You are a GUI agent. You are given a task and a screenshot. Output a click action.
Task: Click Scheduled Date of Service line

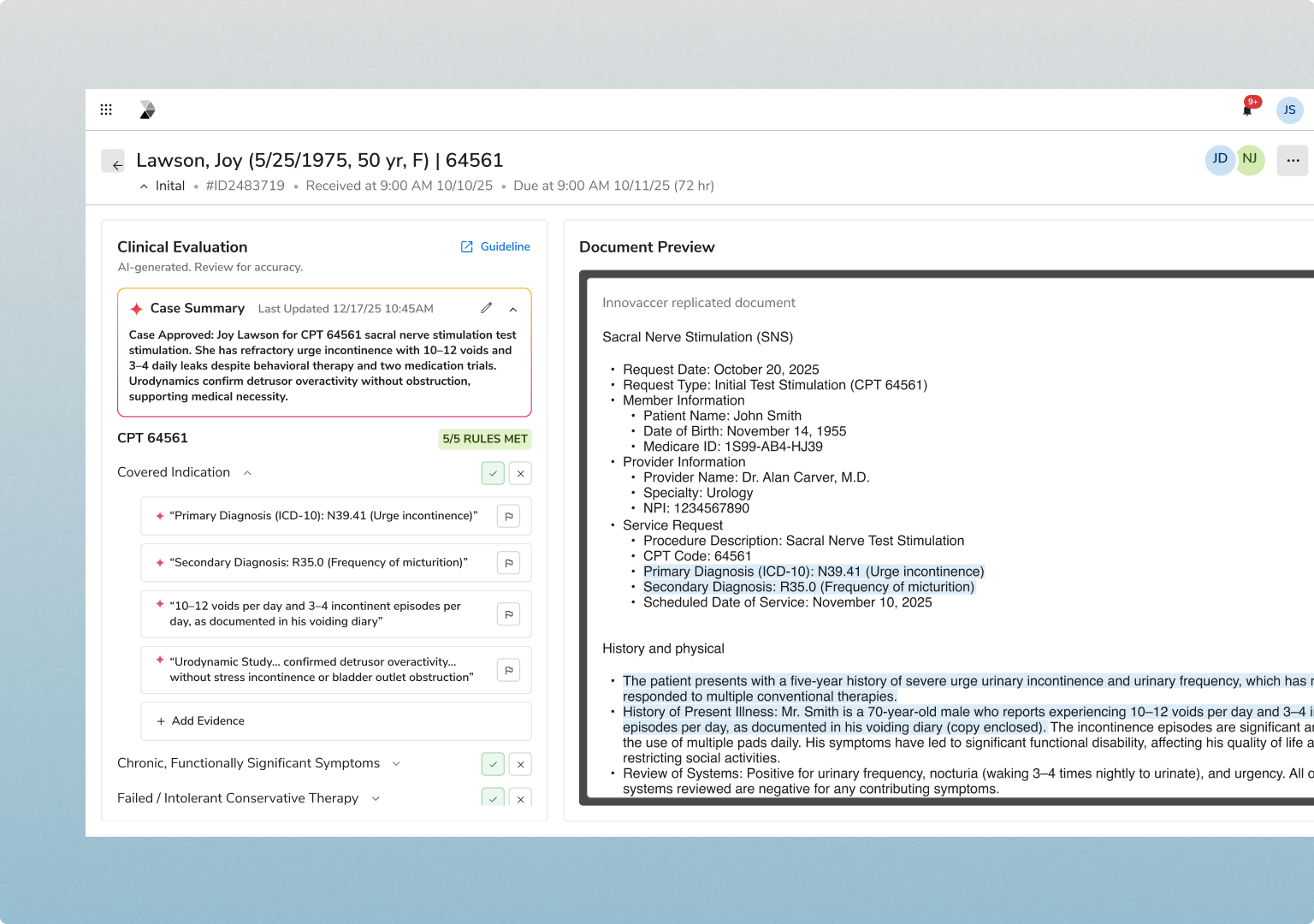click(x=788, y=602)
